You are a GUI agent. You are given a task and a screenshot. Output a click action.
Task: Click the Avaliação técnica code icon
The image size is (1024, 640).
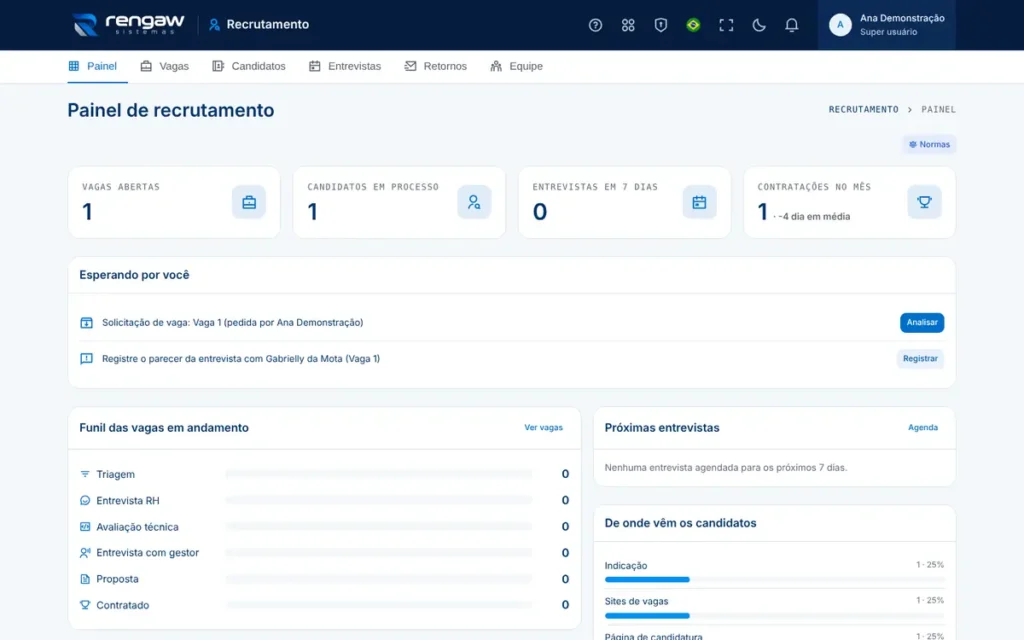pyautogui.click(x=85, y=526)
